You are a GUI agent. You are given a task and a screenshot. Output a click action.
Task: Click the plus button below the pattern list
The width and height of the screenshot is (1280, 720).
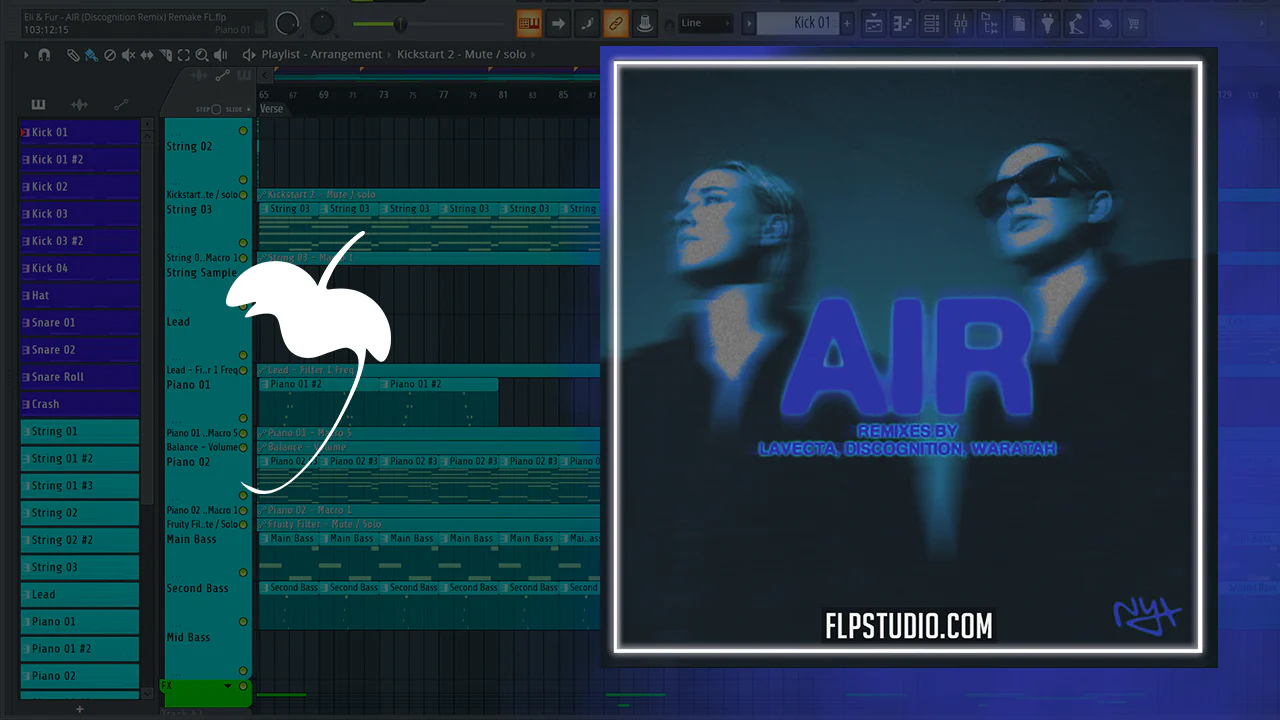80,709
